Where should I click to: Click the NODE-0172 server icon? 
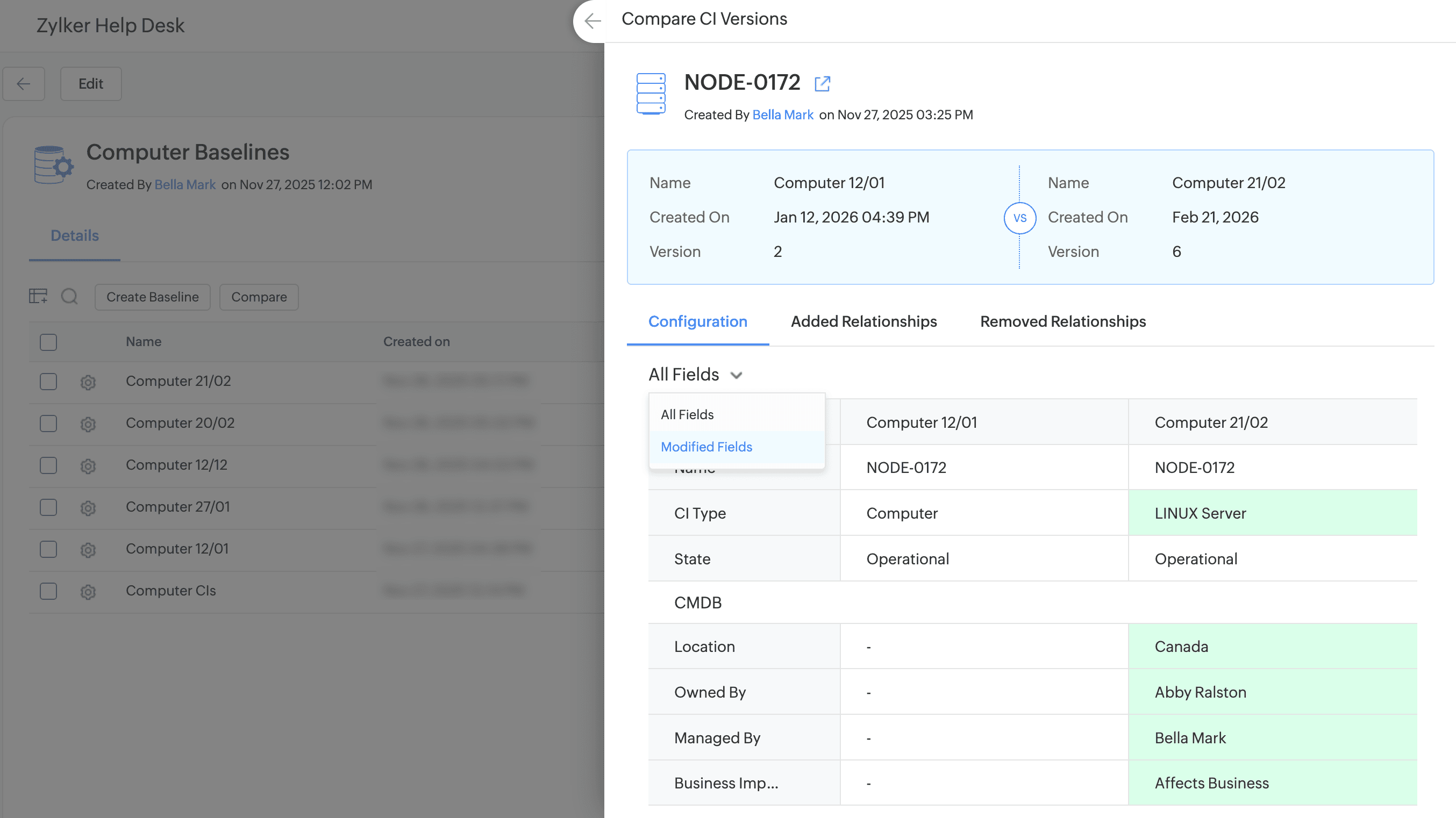click(x=651, y=93)
